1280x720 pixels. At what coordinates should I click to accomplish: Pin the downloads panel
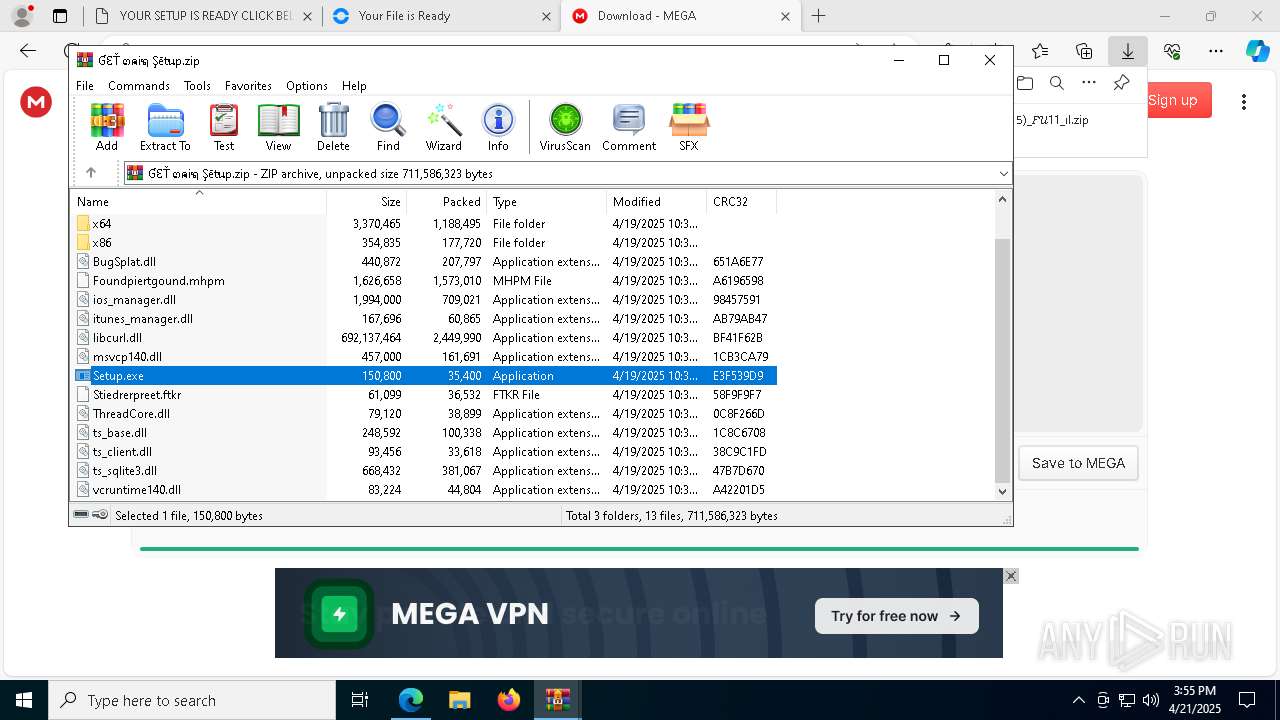click(x=1121, y=83)
